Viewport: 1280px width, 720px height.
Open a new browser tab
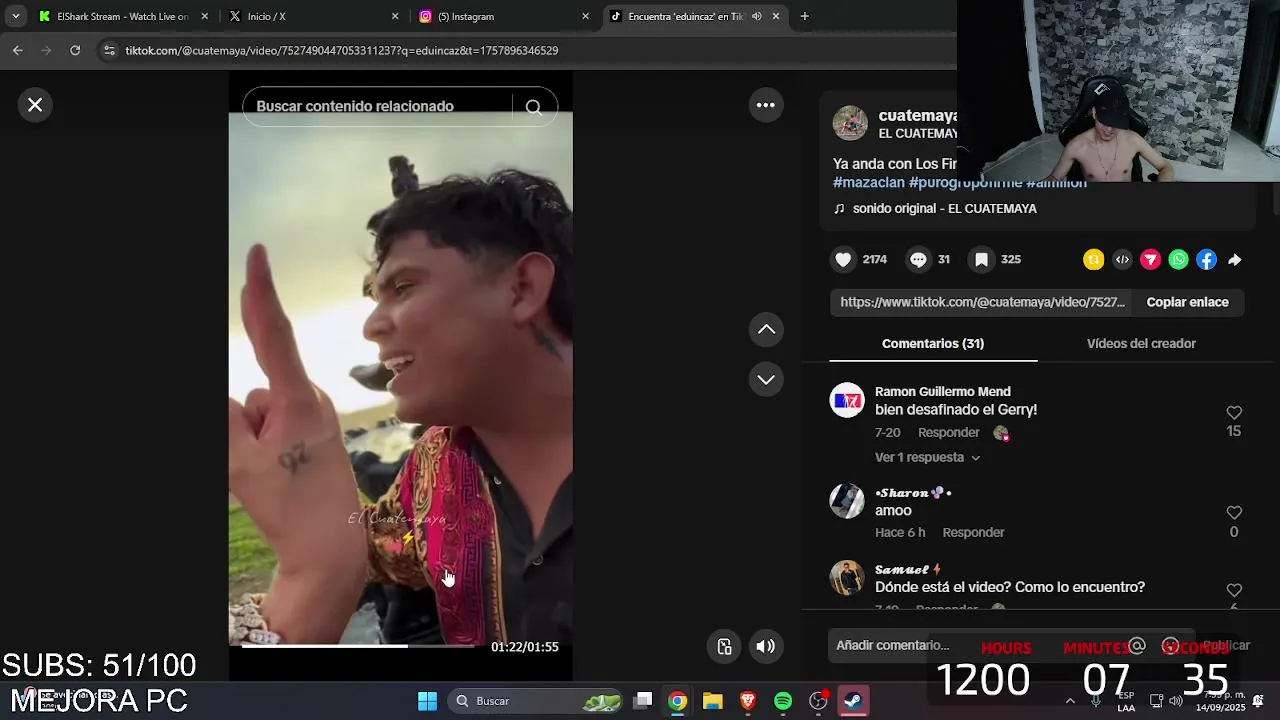[804, 16]
